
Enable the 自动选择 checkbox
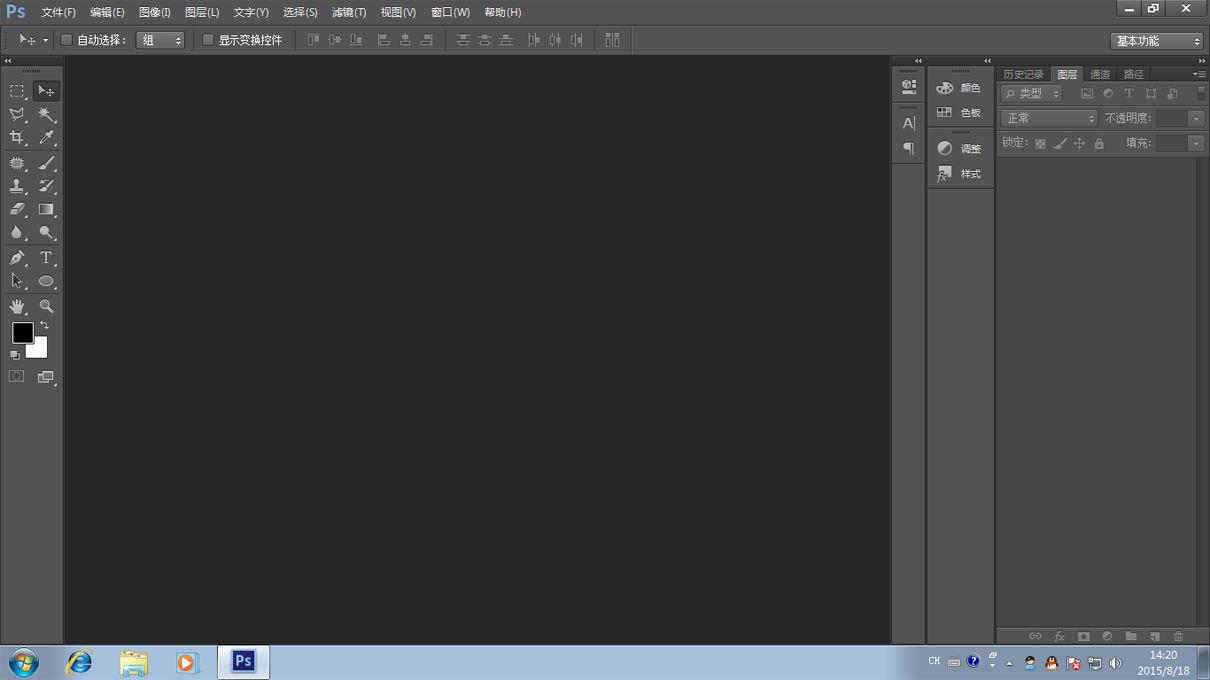[x=66, y=40]
